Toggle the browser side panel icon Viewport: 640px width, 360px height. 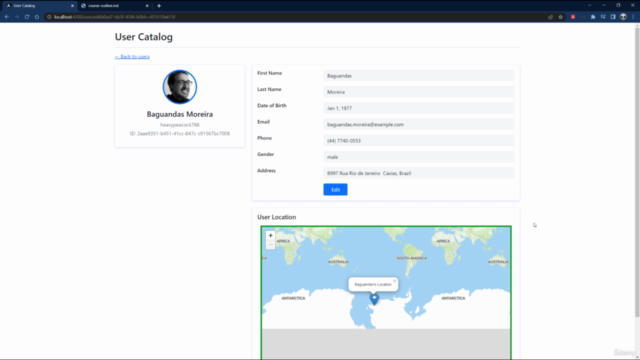coord(613,17)
